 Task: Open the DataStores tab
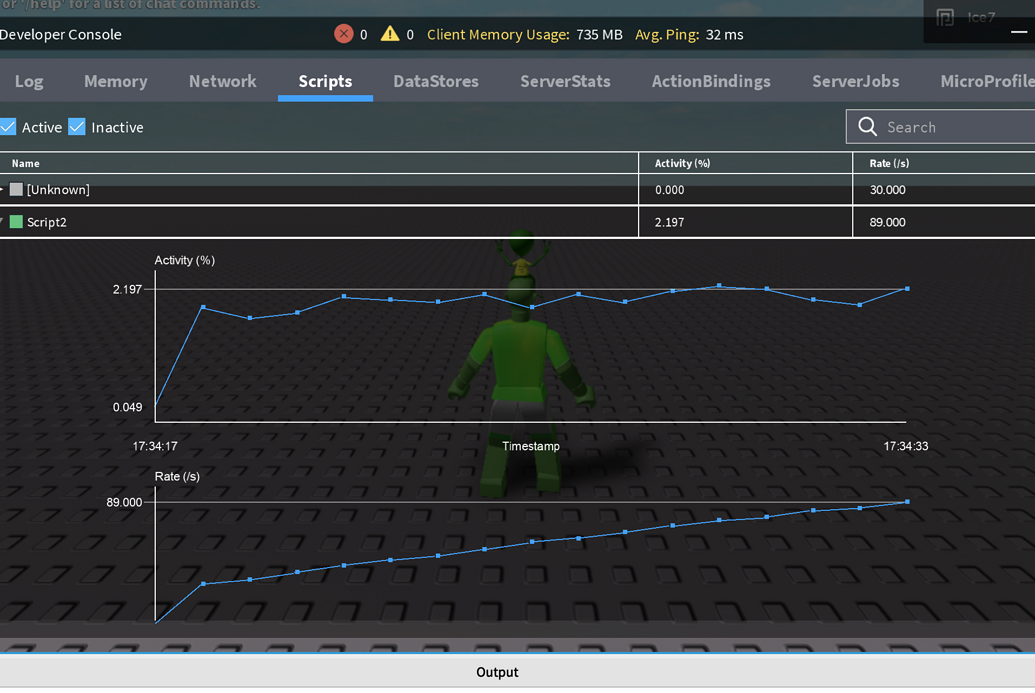coord(436,81)
